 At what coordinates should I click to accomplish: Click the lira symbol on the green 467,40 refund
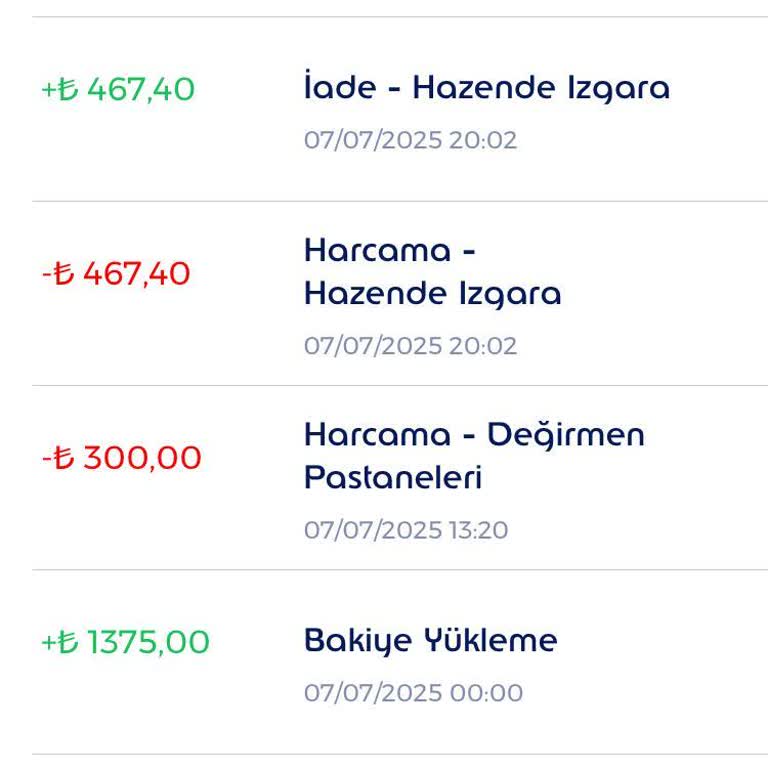[69, 90]
